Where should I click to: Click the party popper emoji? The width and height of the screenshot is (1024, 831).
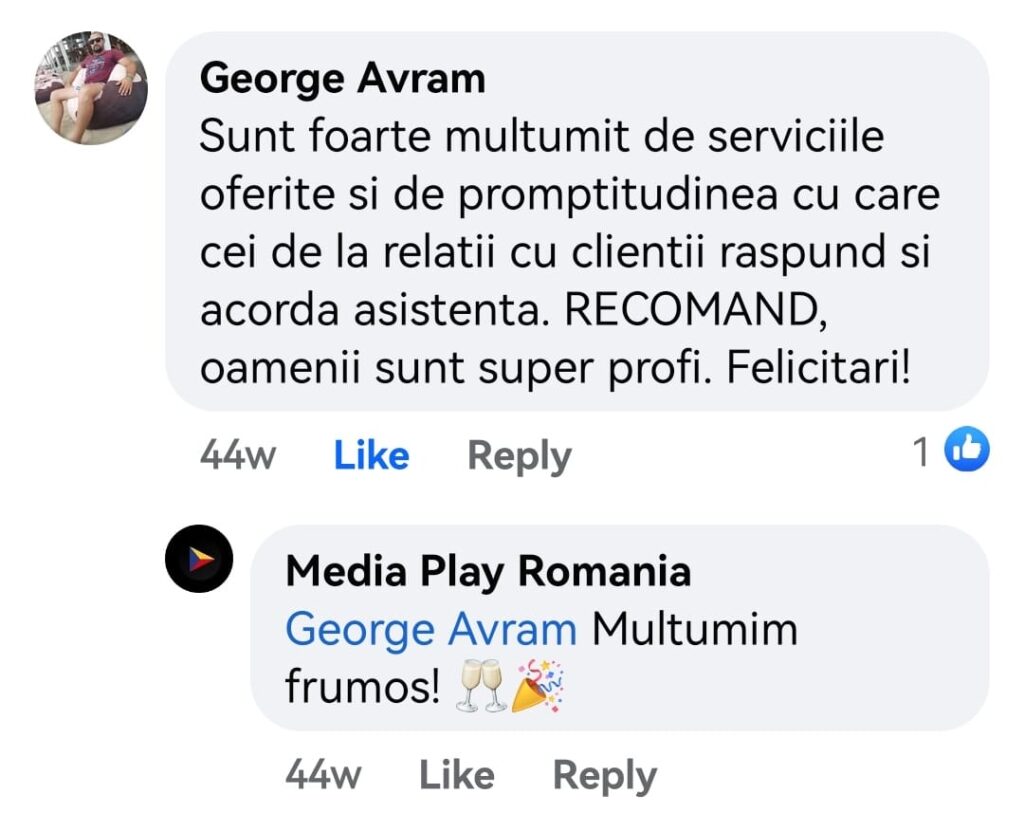(x=538, y=686)
